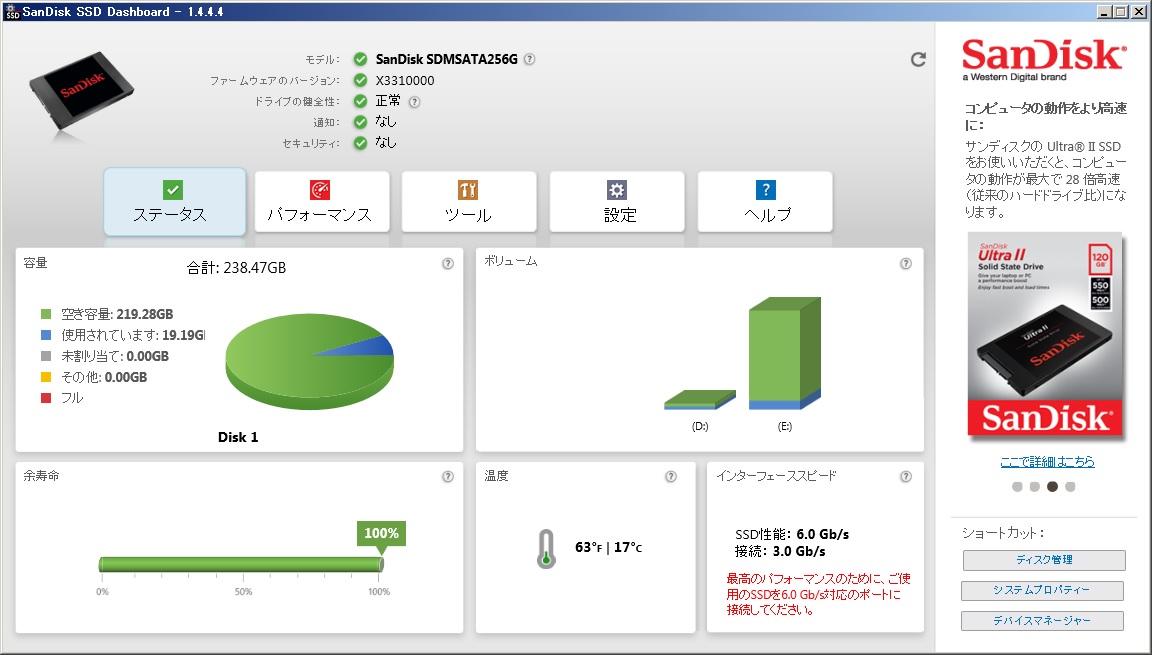The height and width of the screenshot is (655, 1152).
Task: Click the green check beside firmware X3310000
Action: [360, 80]
